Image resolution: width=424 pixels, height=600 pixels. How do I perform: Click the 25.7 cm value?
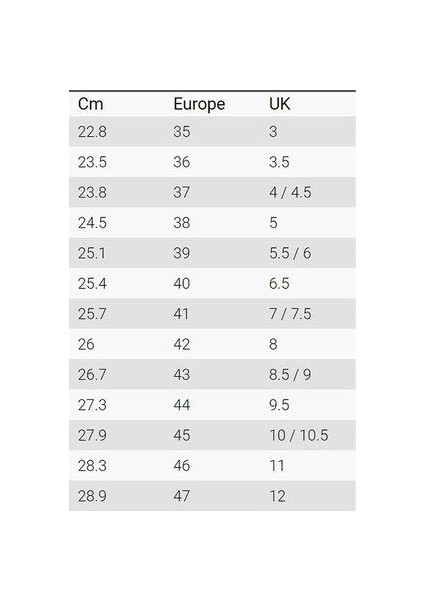pyautogui.click(x=92, y=314)
